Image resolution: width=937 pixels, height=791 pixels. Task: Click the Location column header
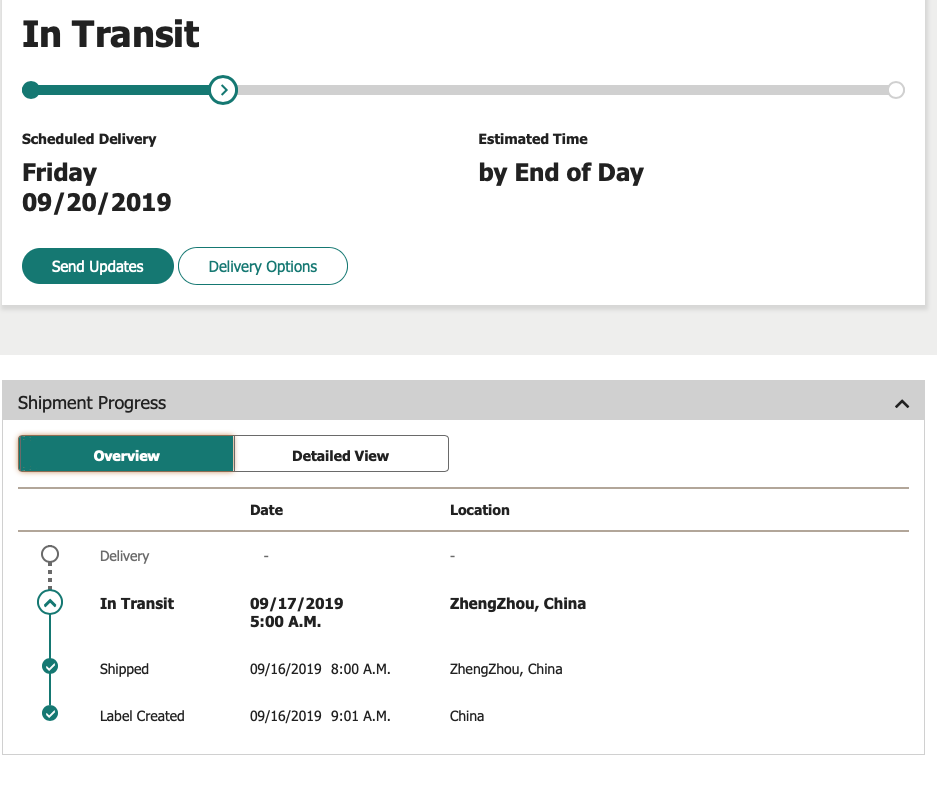click(x=480, y=510)
